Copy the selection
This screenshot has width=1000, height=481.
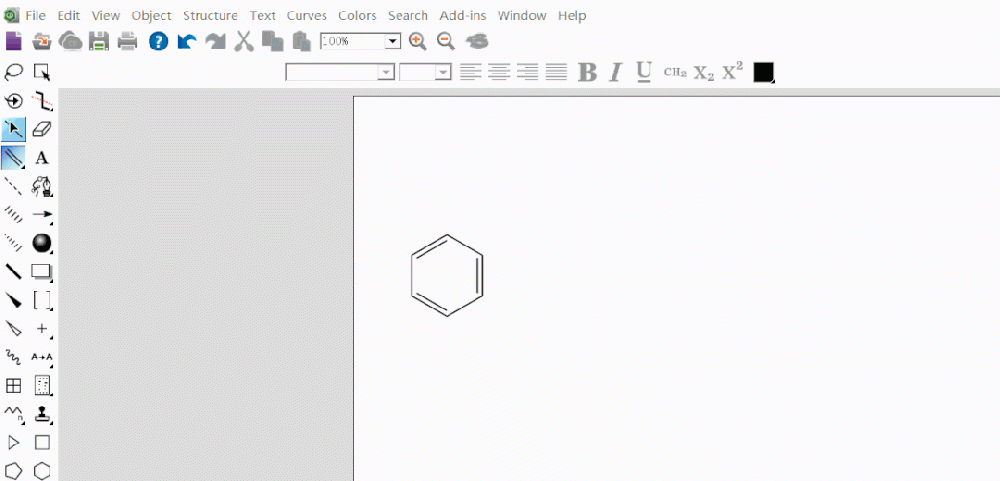(x=273, y=41)
